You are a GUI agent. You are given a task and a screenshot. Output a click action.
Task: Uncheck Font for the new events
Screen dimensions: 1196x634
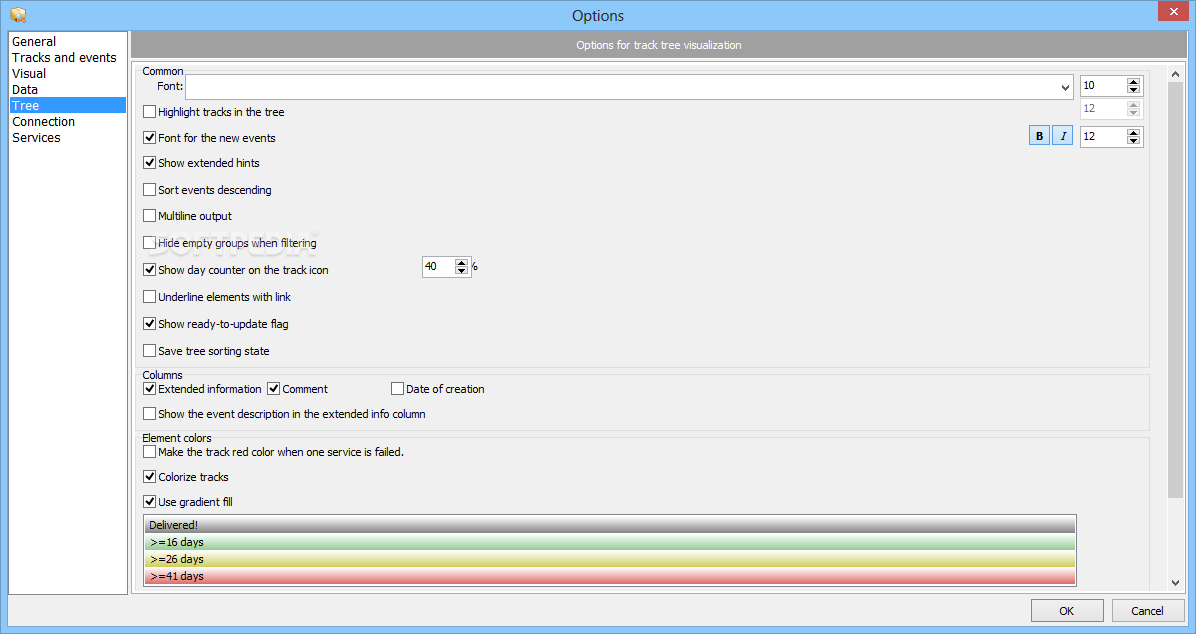[x=150, y=137]
